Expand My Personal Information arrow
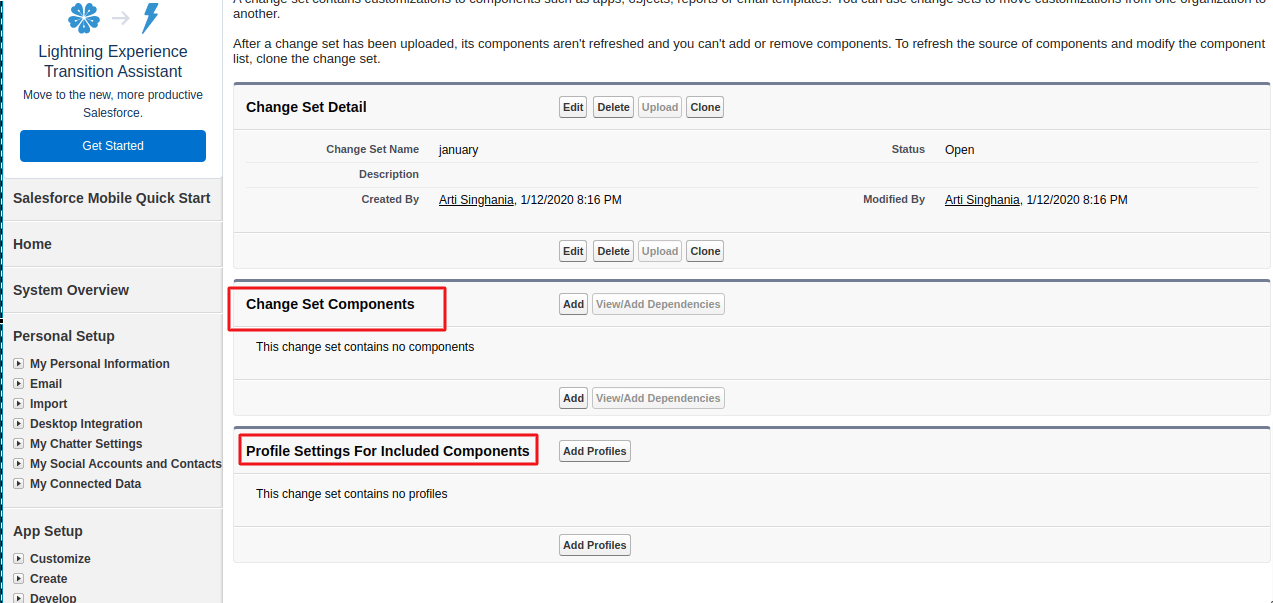Screen dimensions: 1273x603 (18, 364)
